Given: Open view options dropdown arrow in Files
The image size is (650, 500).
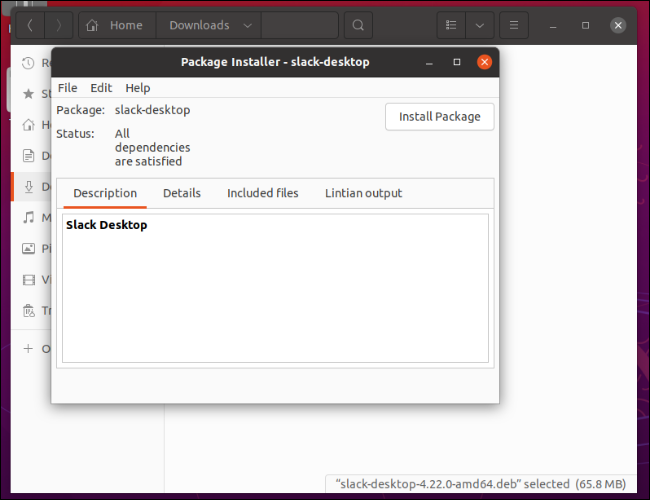Looking at the screenshot, I should pyautogui.click(x=480, y=25).
